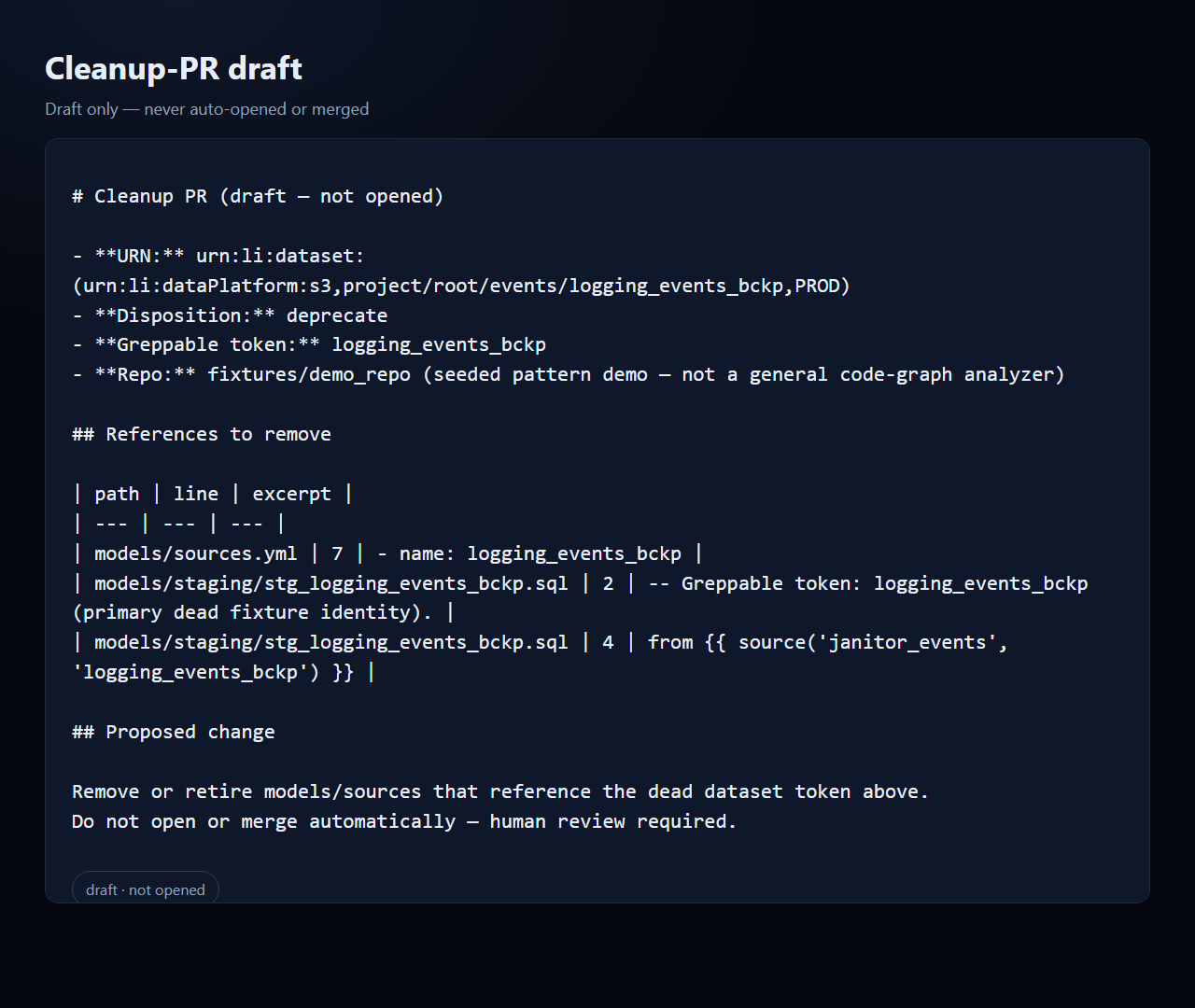Click the table separator row of dashes
The height and width of the screenshot is (1008, 1195).
click(x=178, y=524)
